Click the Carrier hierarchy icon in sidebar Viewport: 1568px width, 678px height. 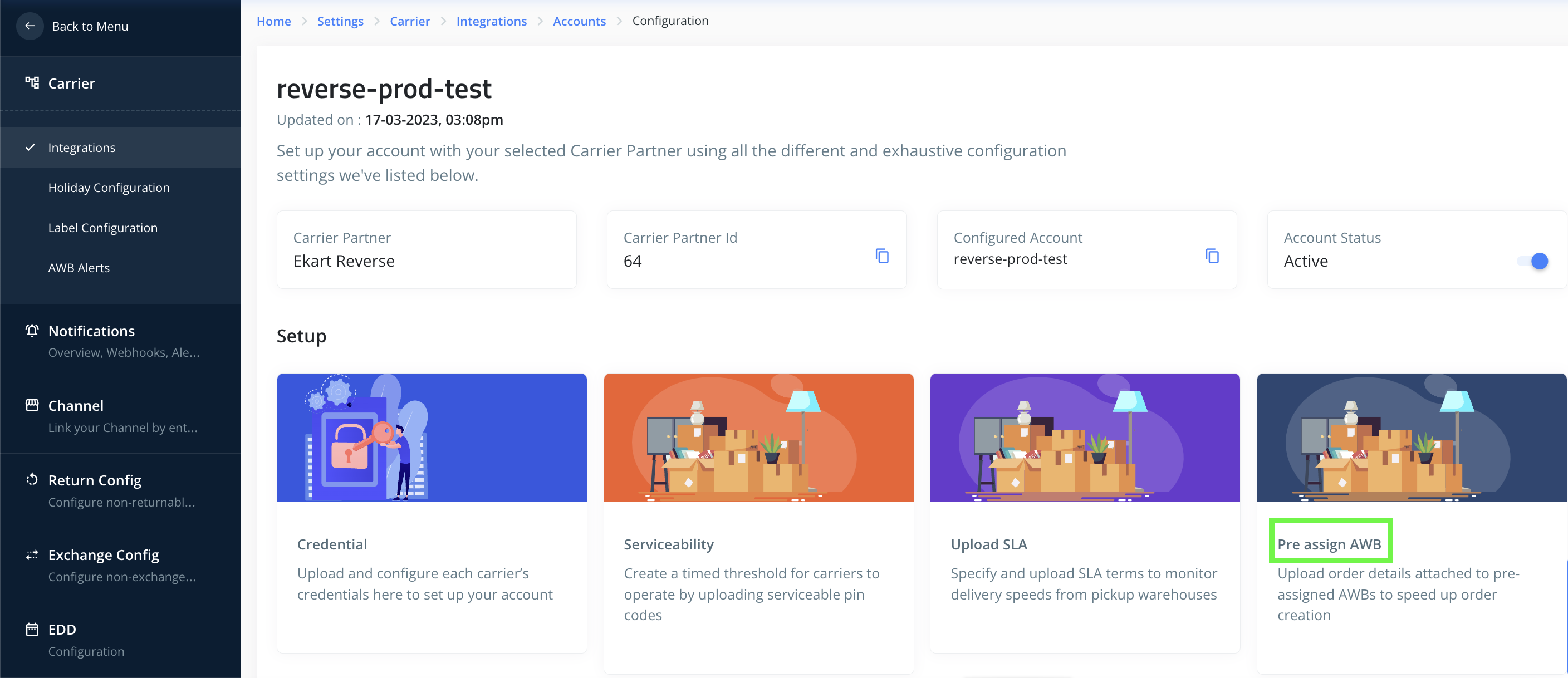pyautogui.click(x=32, y=83)
